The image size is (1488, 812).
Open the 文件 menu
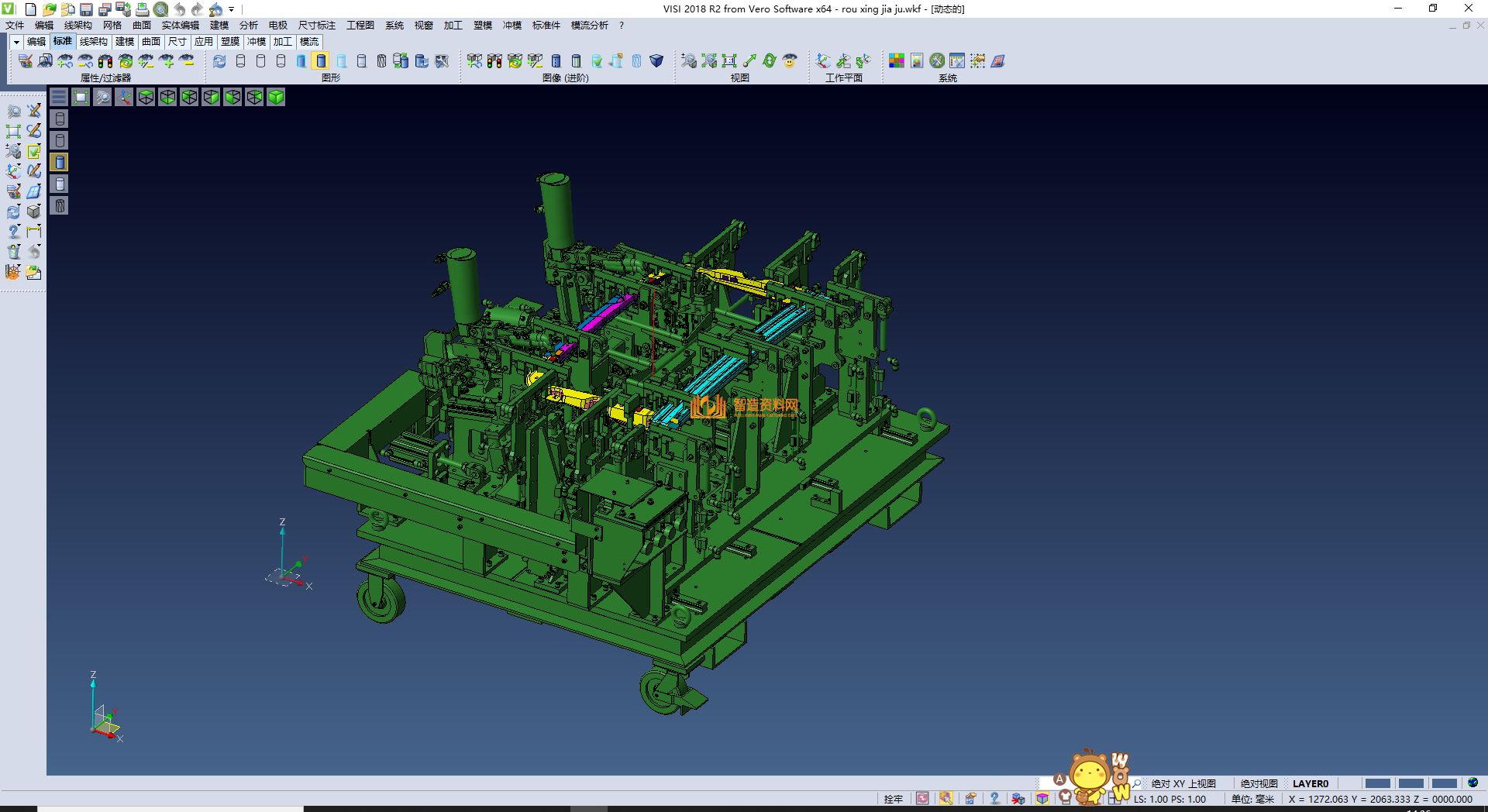[x=15, y=26]
